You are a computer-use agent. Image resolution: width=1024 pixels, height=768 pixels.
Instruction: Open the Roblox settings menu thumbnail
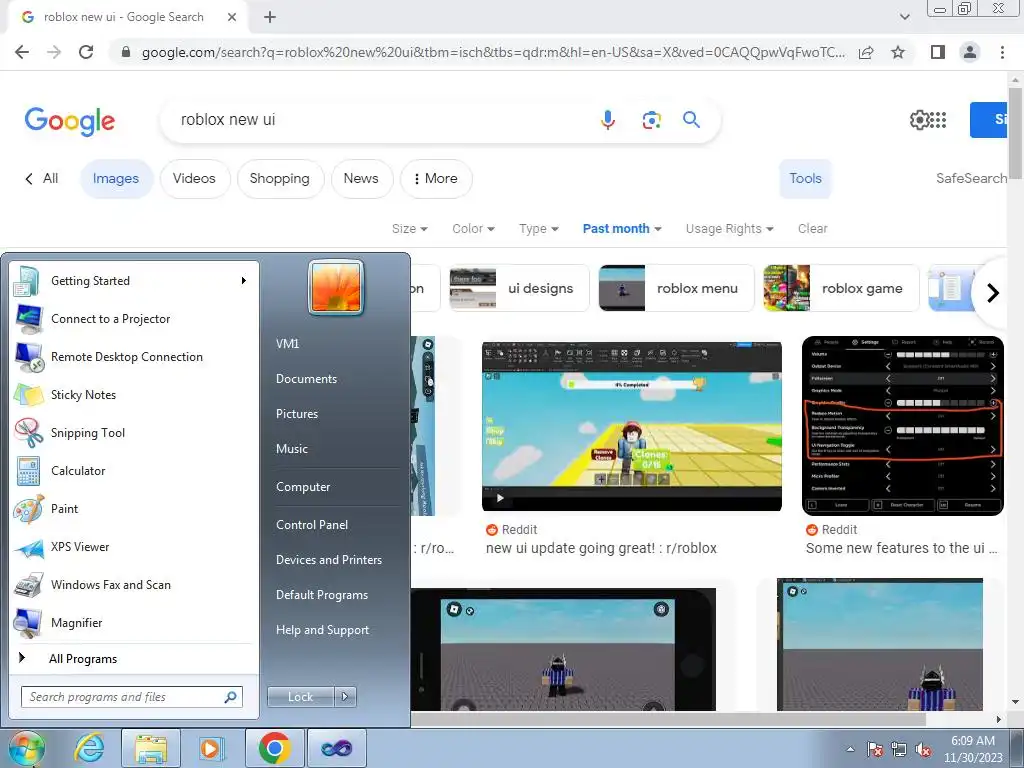point(903,426)
